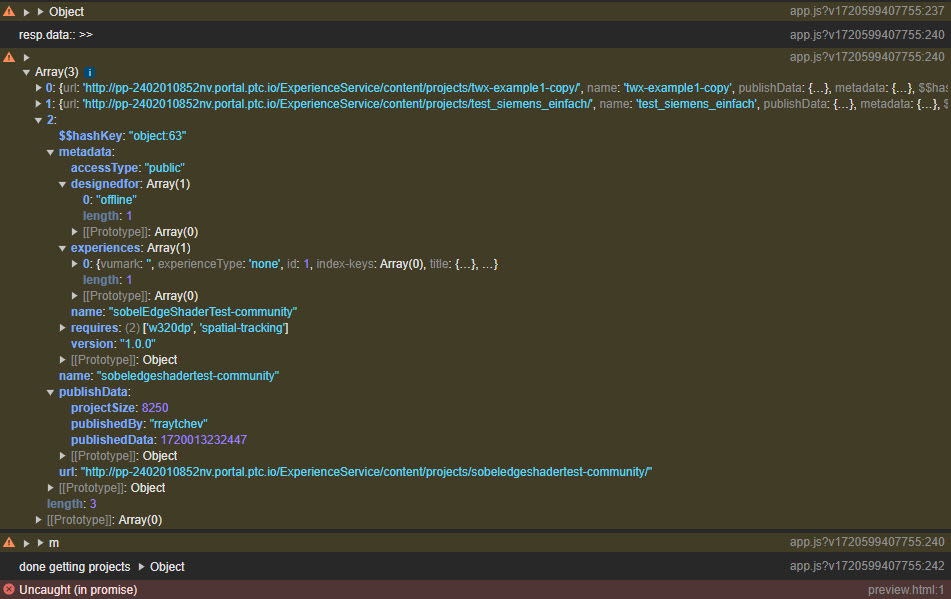
Task: Expand the Object after 'done getting projects'
Action: click(142, 567)
